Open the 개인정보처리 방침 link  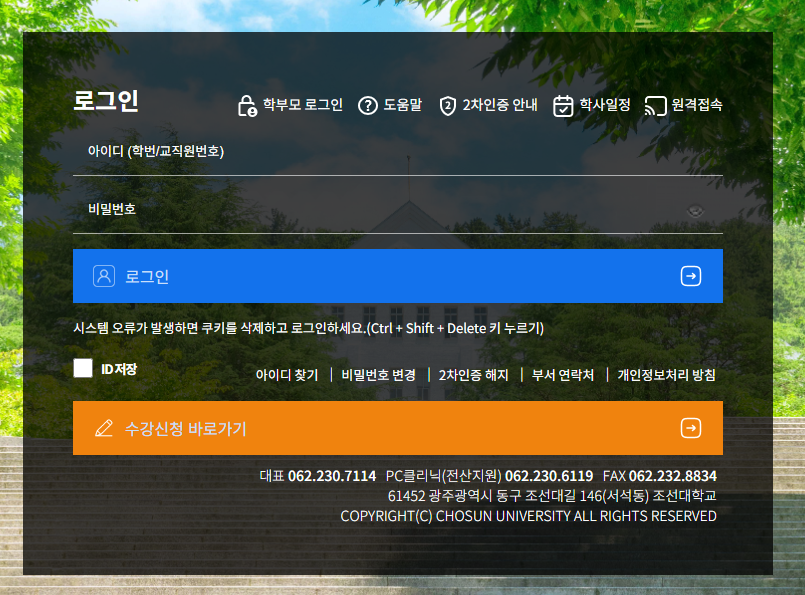[666, 375]
